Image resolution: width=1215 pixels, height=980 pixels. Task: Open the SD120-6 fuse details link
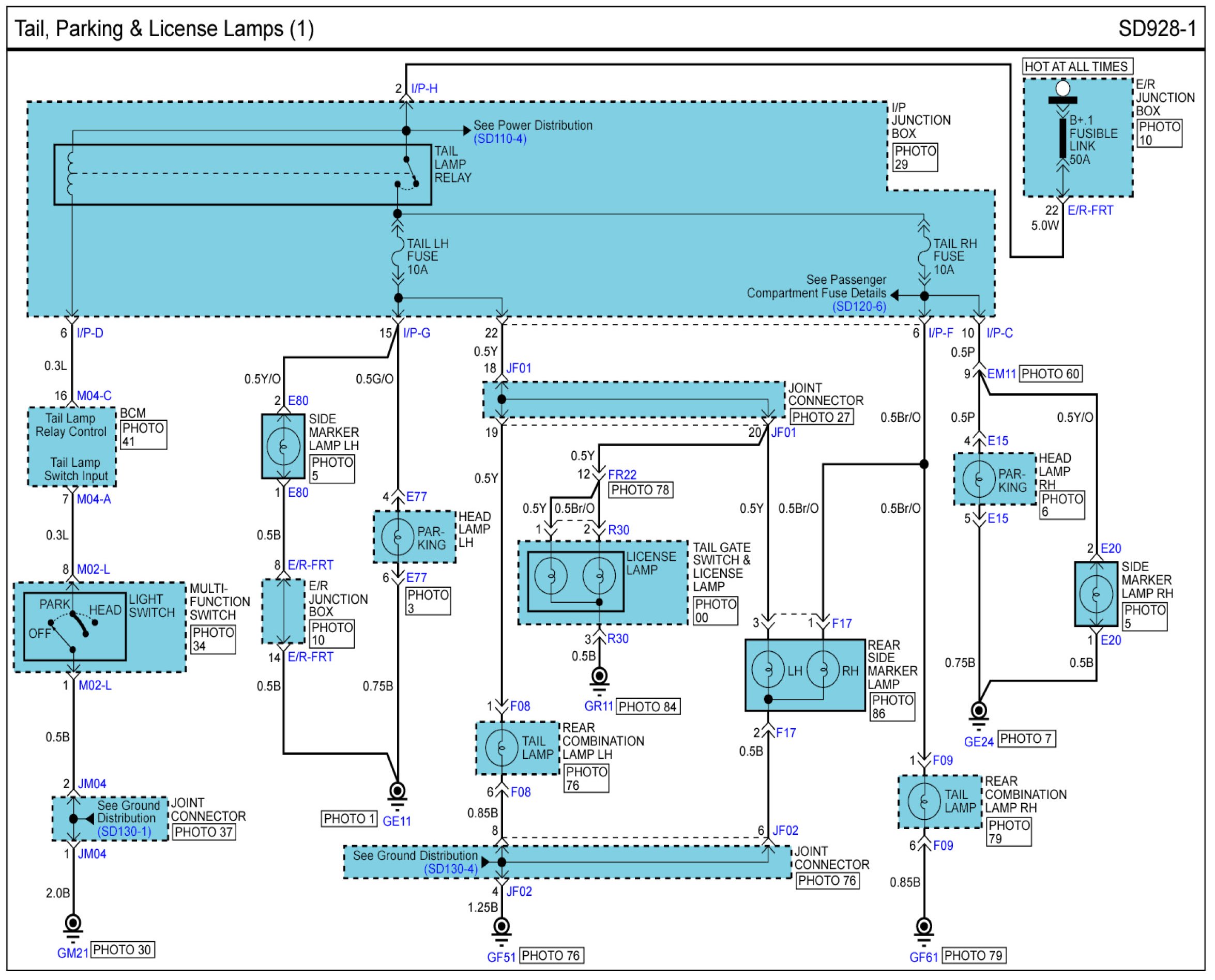859,307
